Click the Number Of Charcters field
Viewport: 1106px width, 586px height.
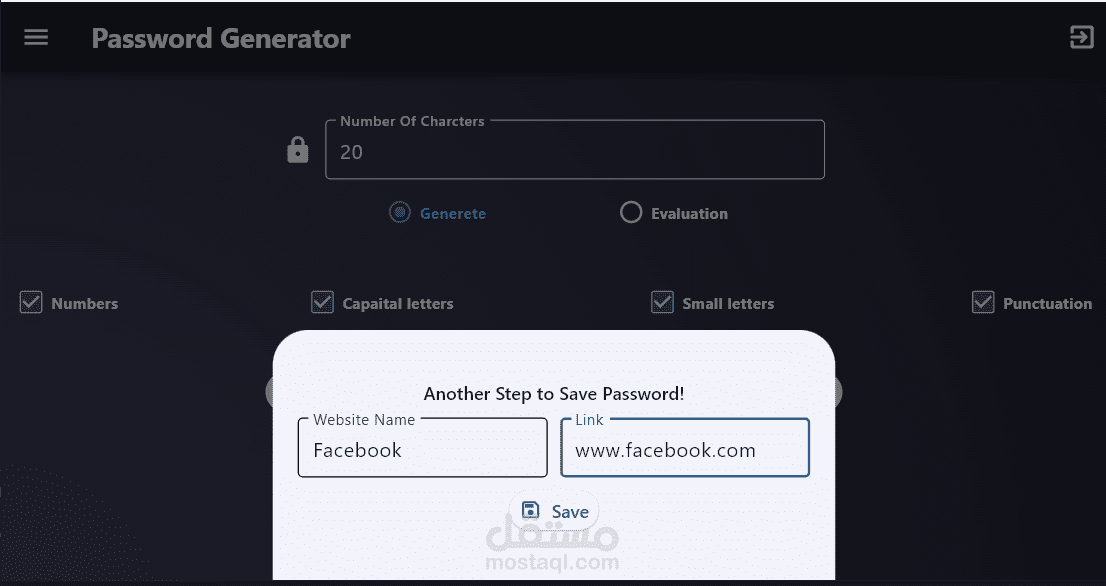click(575, 152)
